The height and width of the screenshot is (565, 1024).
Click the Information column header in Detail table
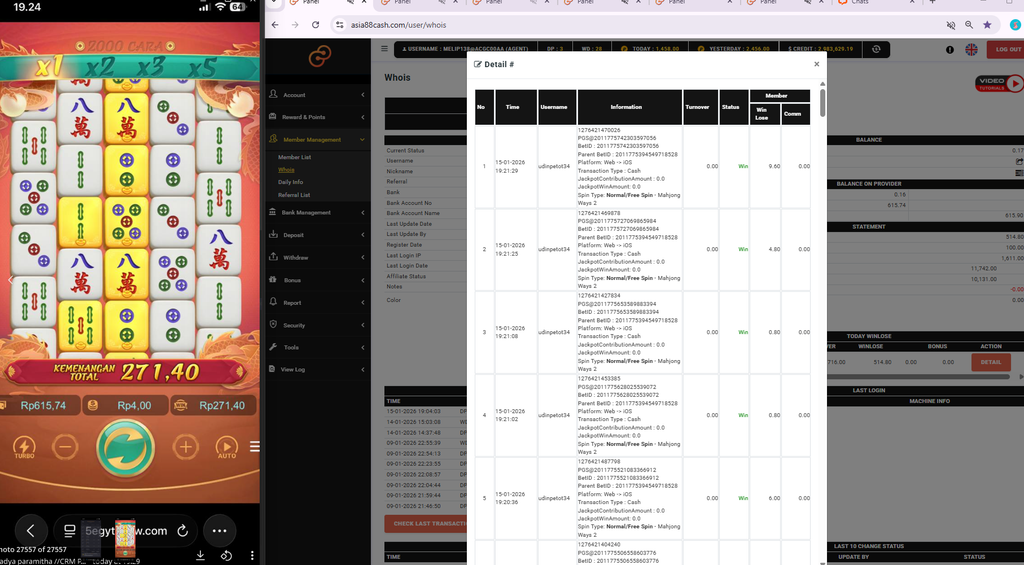(630, 107)
